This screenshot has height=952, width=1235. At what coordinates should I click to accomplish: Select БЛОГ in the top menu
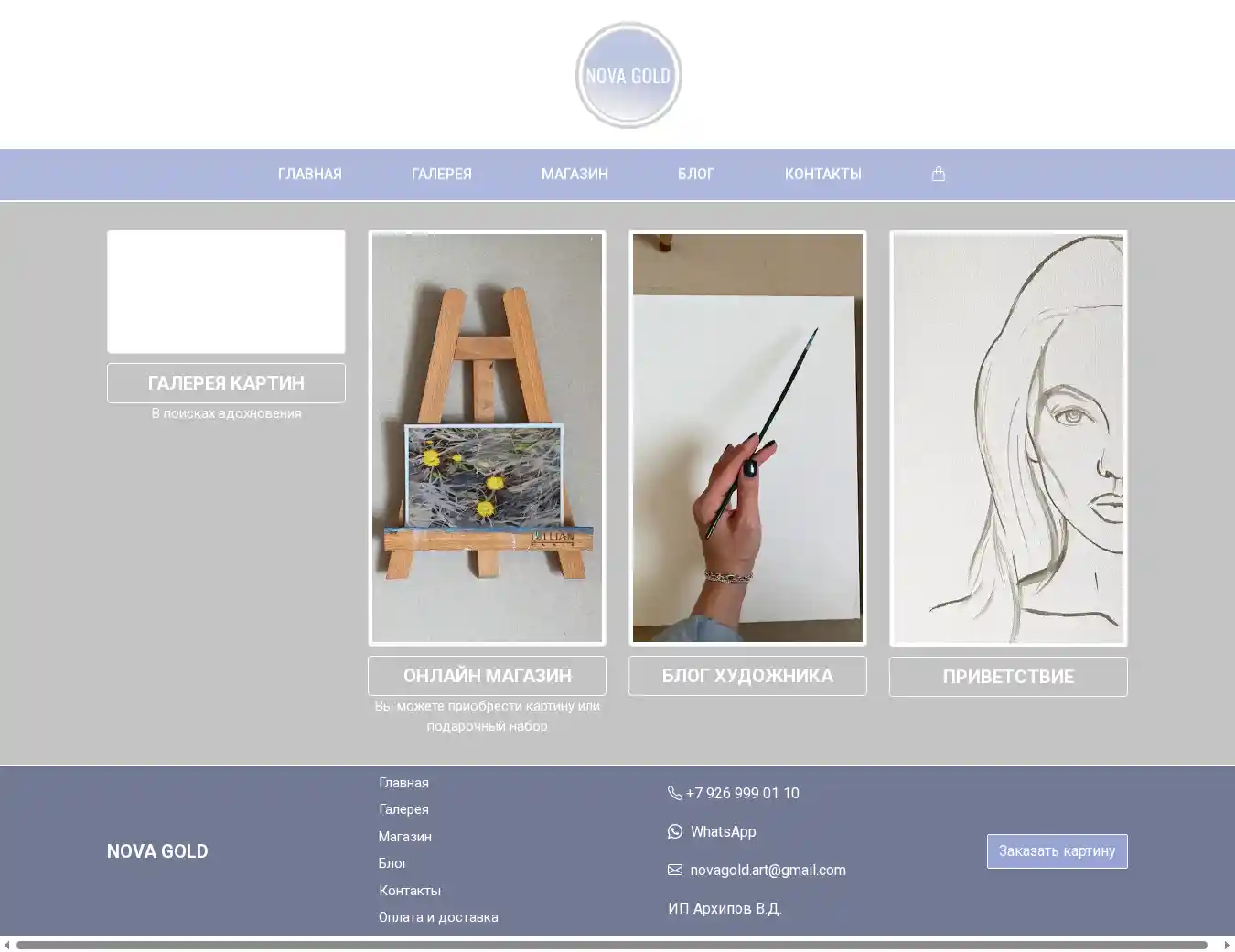[695, 174]
